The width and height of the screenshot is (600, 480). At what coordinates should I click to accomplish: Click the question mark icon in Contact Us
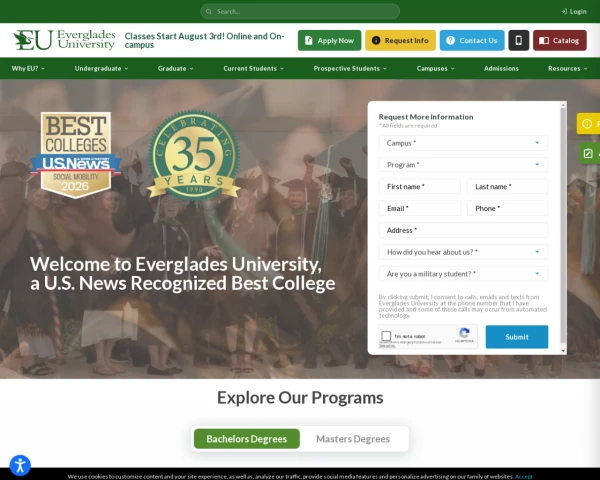tap(450, 40)
